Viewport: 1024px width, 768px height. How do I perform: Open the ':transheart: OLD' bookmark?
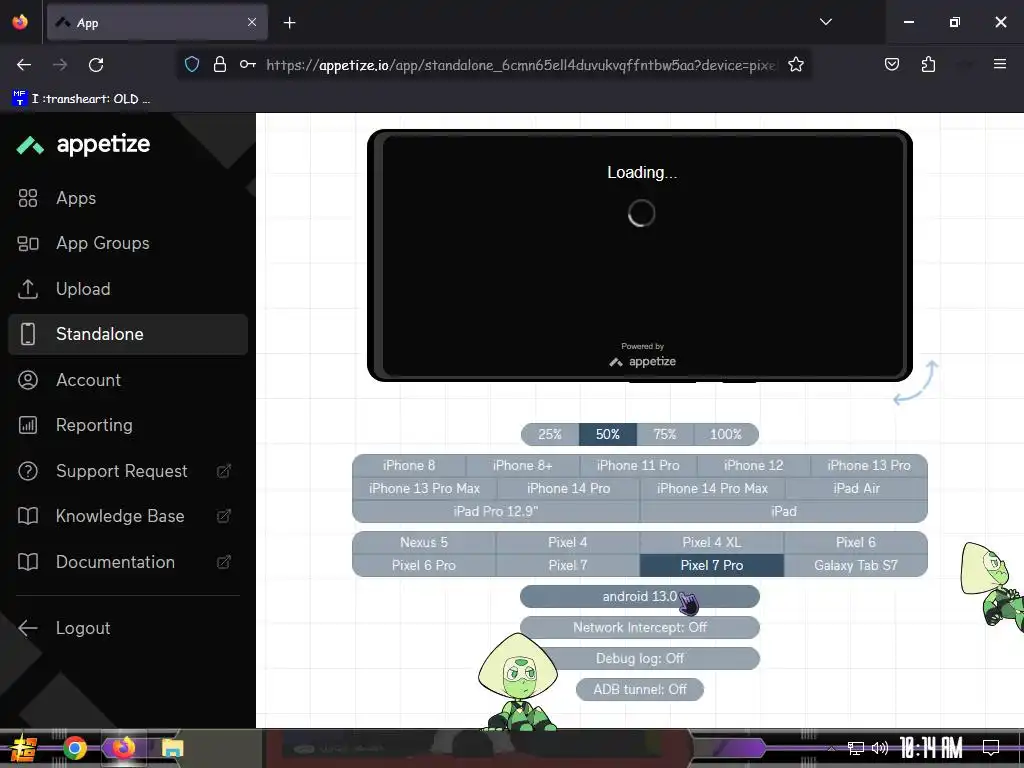point(82,99)
